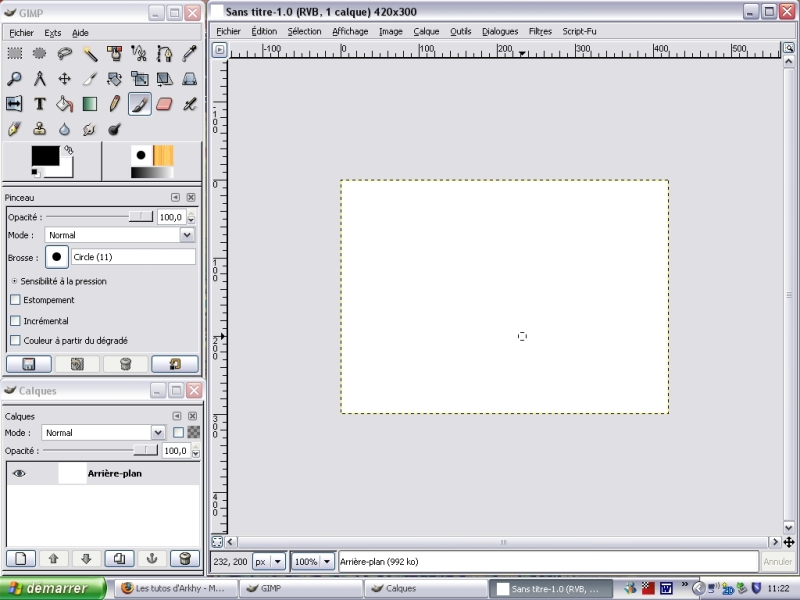Create a new layer in Calques

pyautogui.click(x=20, y=558)
